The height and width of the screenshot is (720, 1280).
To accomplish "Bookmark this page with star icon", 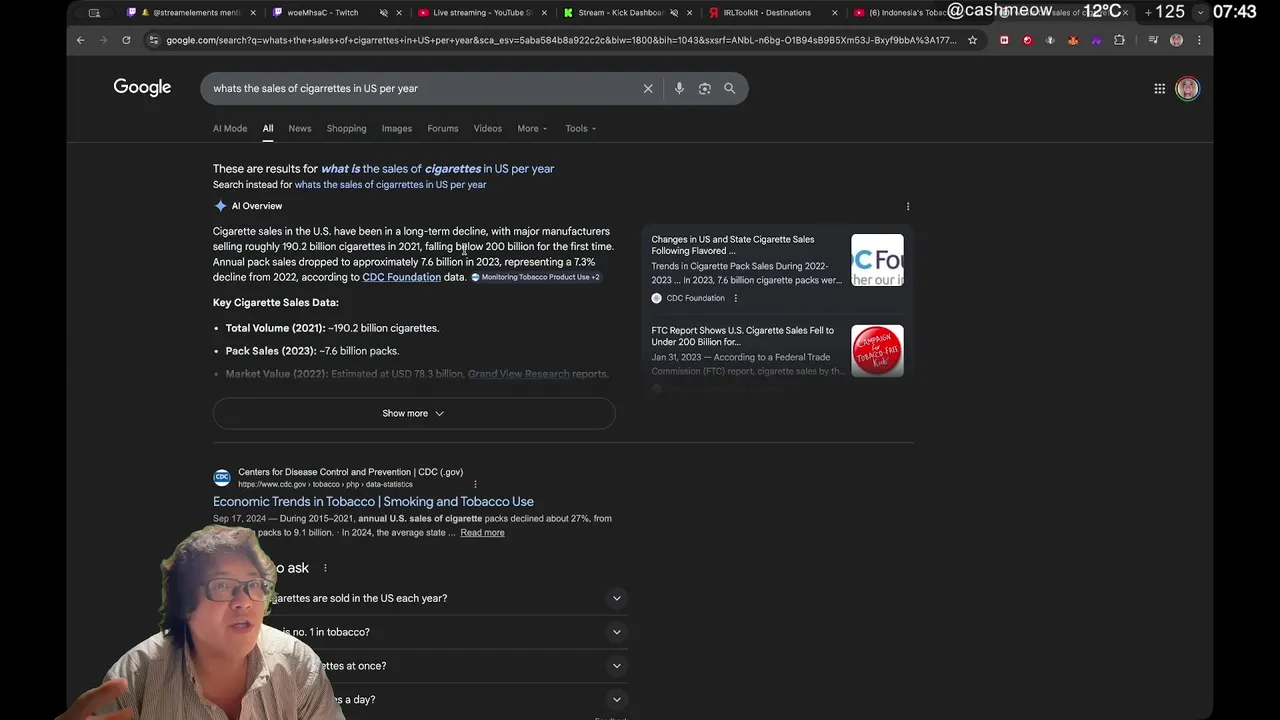I will 972,40.
